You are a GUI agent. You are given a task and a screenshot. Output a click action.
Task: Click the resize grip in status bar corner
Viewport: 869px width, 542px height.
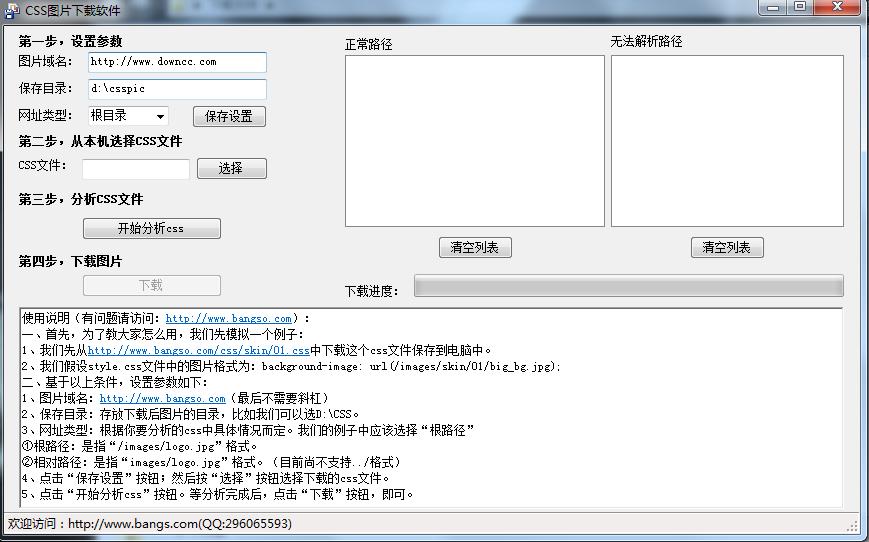[852, 526]
